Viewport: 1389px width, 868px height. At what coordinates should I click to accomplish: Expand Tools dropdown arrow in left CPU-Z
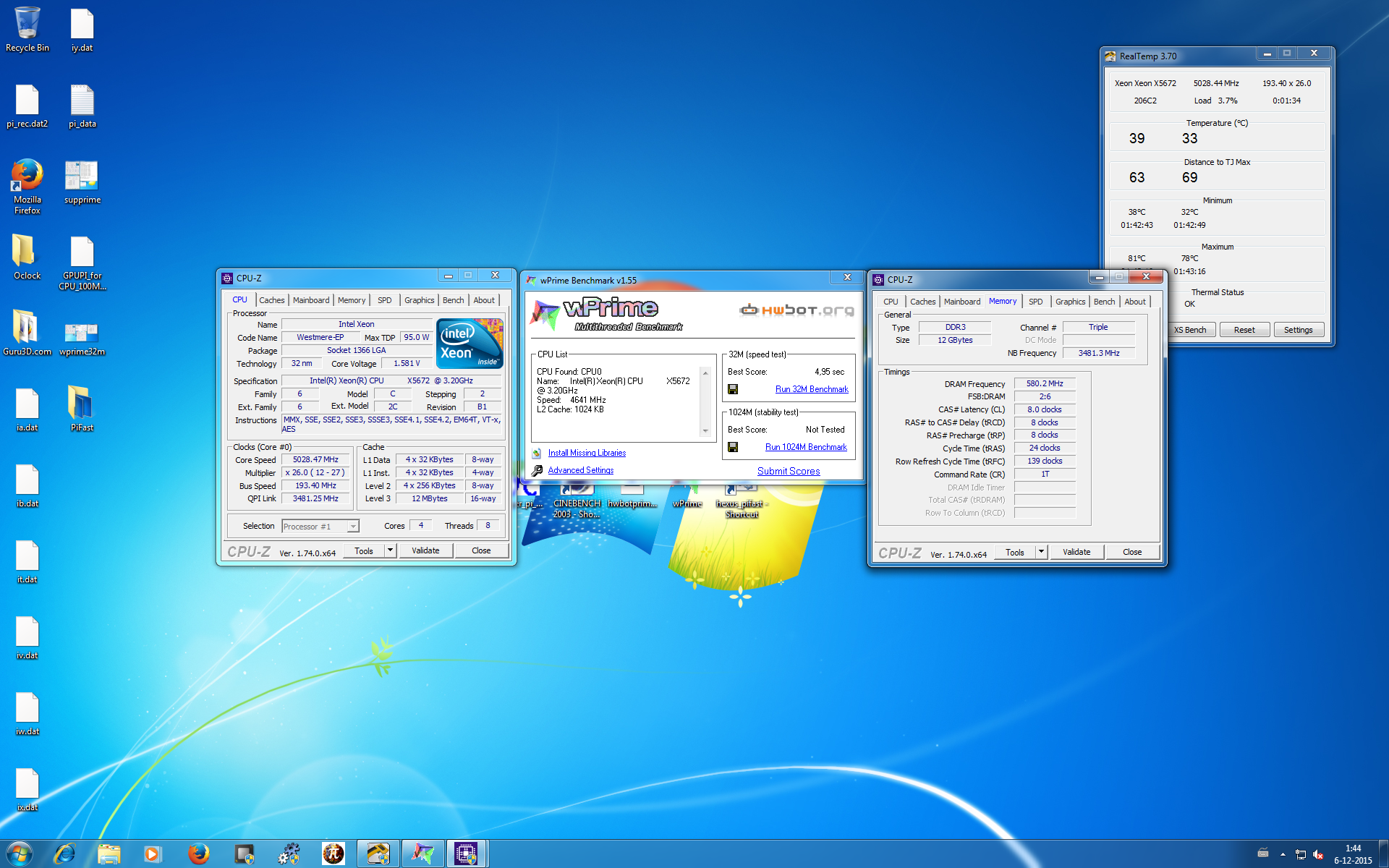(x=390, y=550)
